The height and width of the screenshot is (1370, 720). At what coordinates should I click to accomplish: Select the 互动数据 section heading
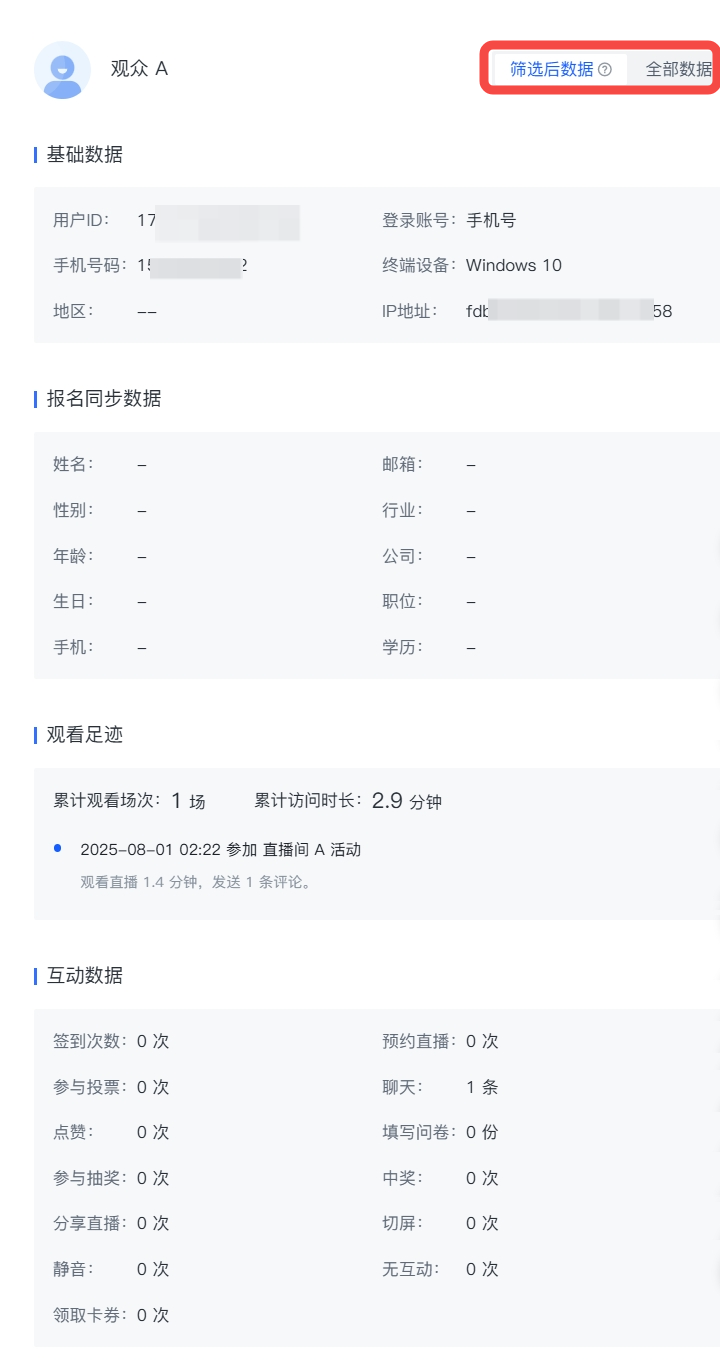(85, 975)
